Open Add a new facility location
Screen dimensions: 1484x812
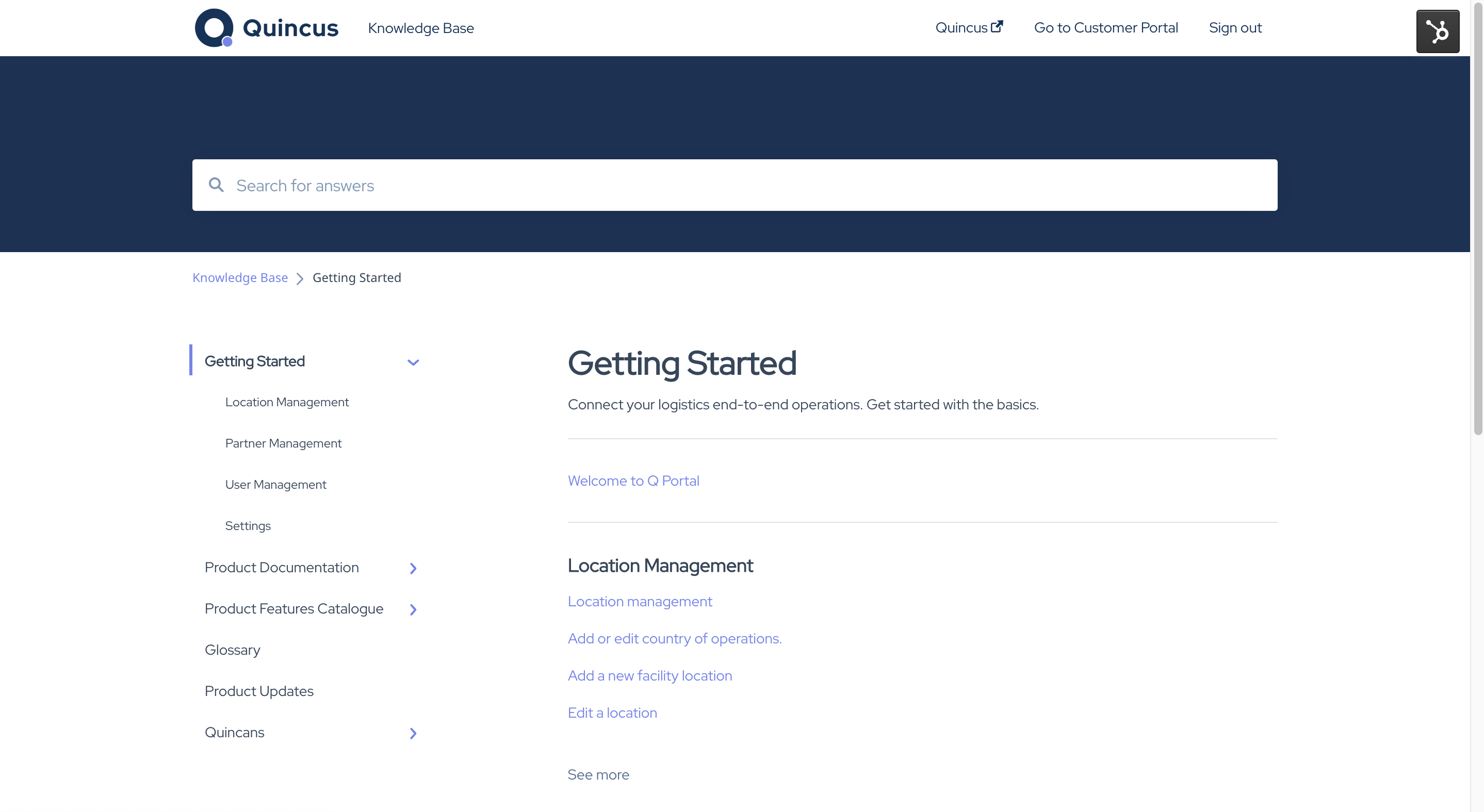click(650, 675)
